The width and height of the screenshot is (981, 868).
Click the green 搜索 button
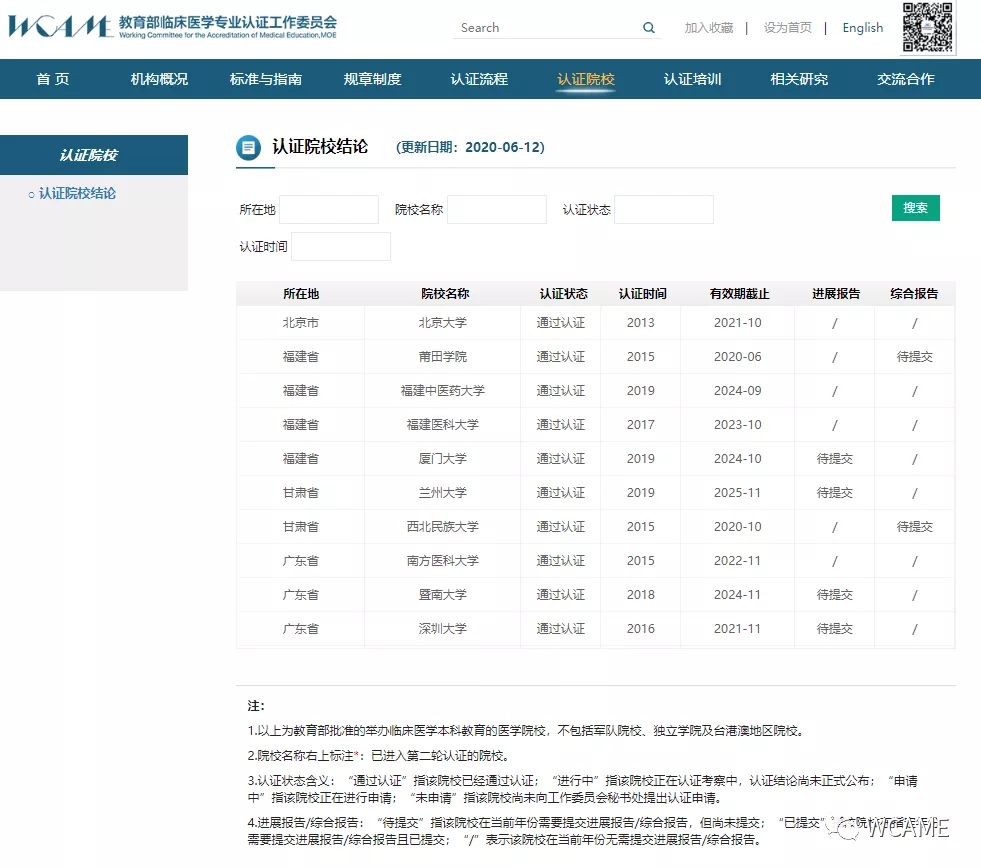tap(915, 208)
